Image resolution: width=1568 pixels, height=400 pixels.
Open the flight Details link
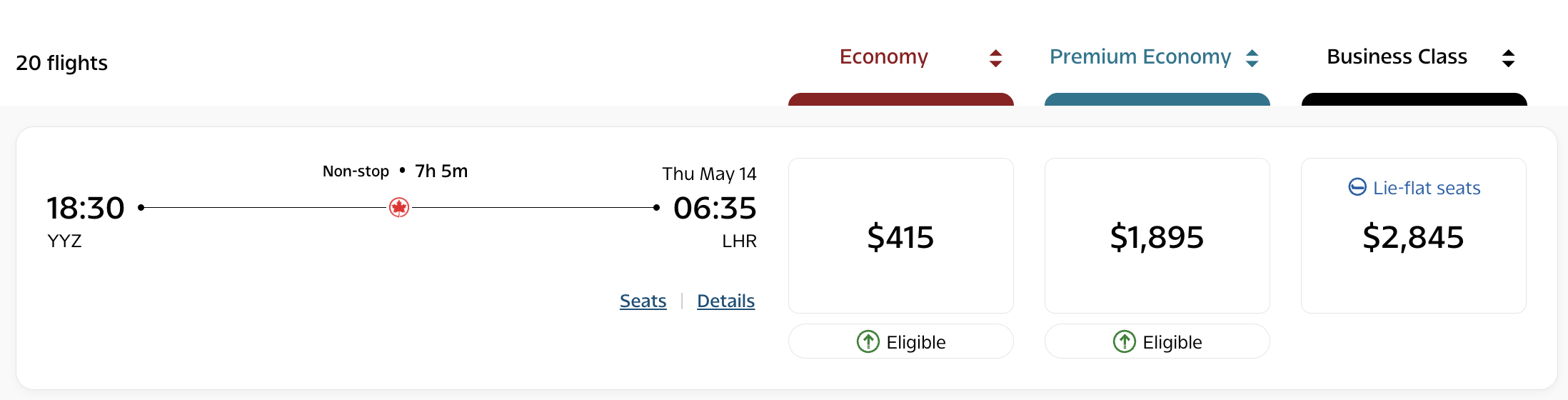pos(725,301)
